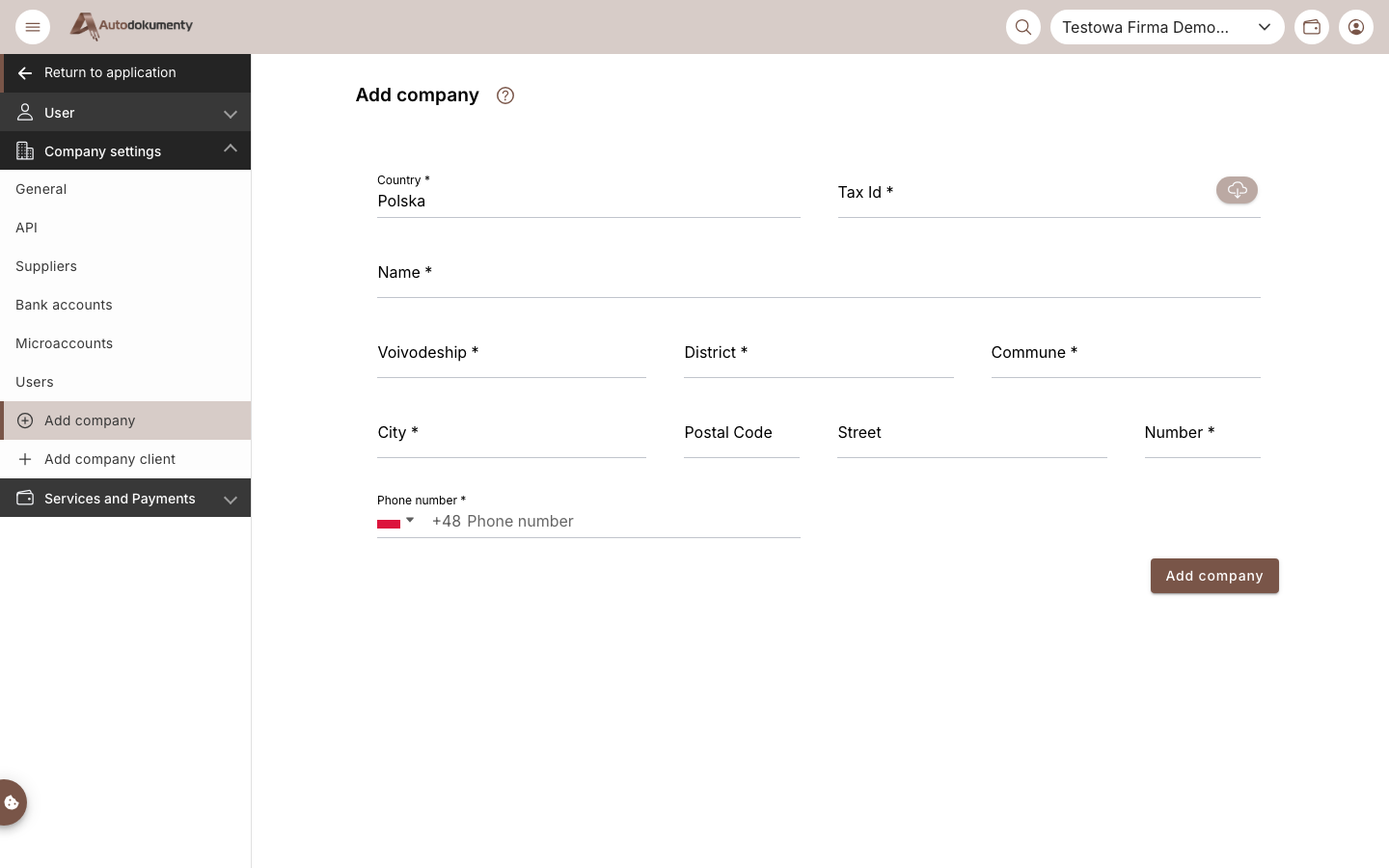Screen dimensions: 1389x868
Task: Open the wallet icon in header
Action: click(1312, 27)
